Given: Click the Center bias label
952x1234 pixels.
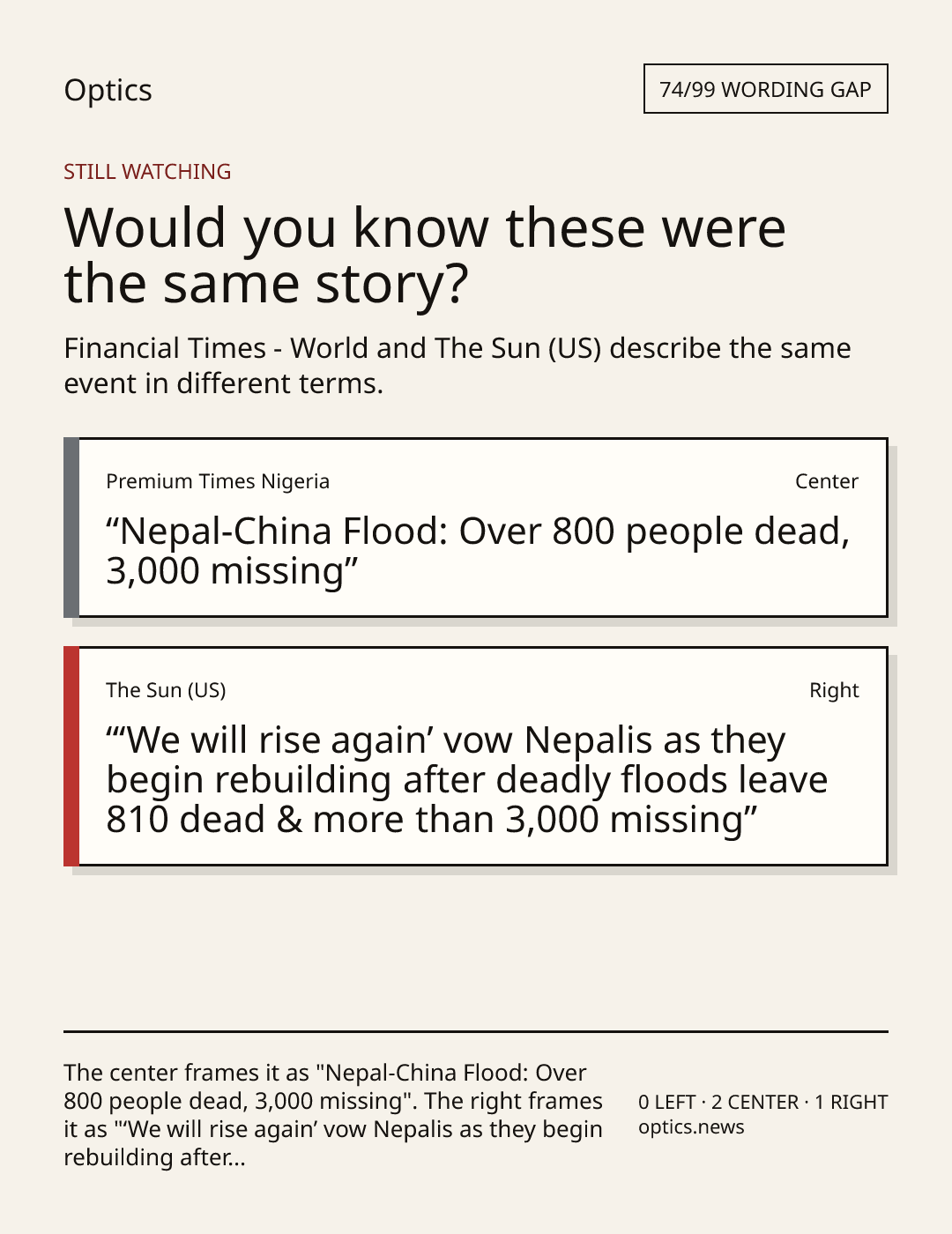Looking at the screenshot, I should [826, 481].
